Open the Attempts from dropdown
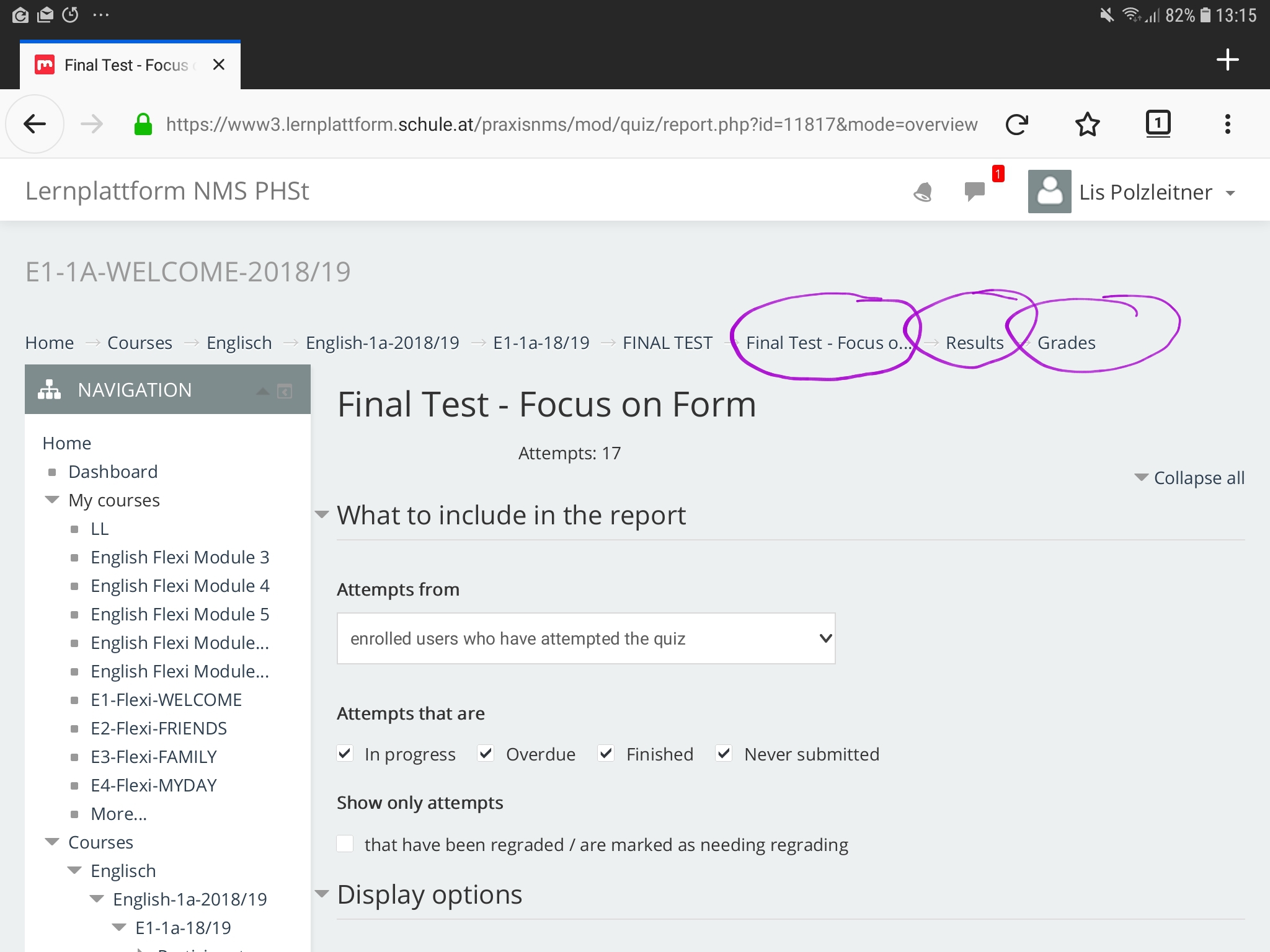This screenshot has height=952, width=1270. (585, 638)
